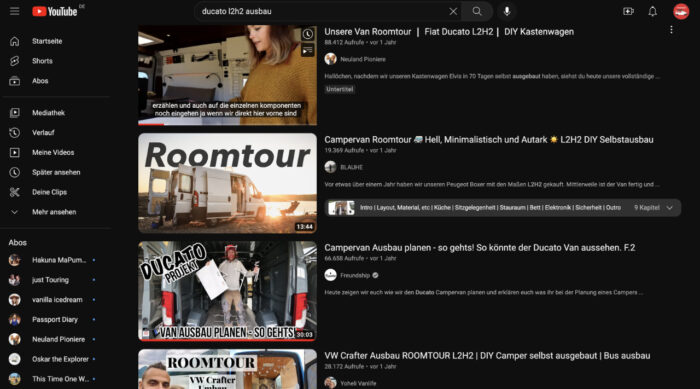700x389 pixels.
Task: Click the Verlauf history icon
Action: pyautogui.click(x=14, y=133)
